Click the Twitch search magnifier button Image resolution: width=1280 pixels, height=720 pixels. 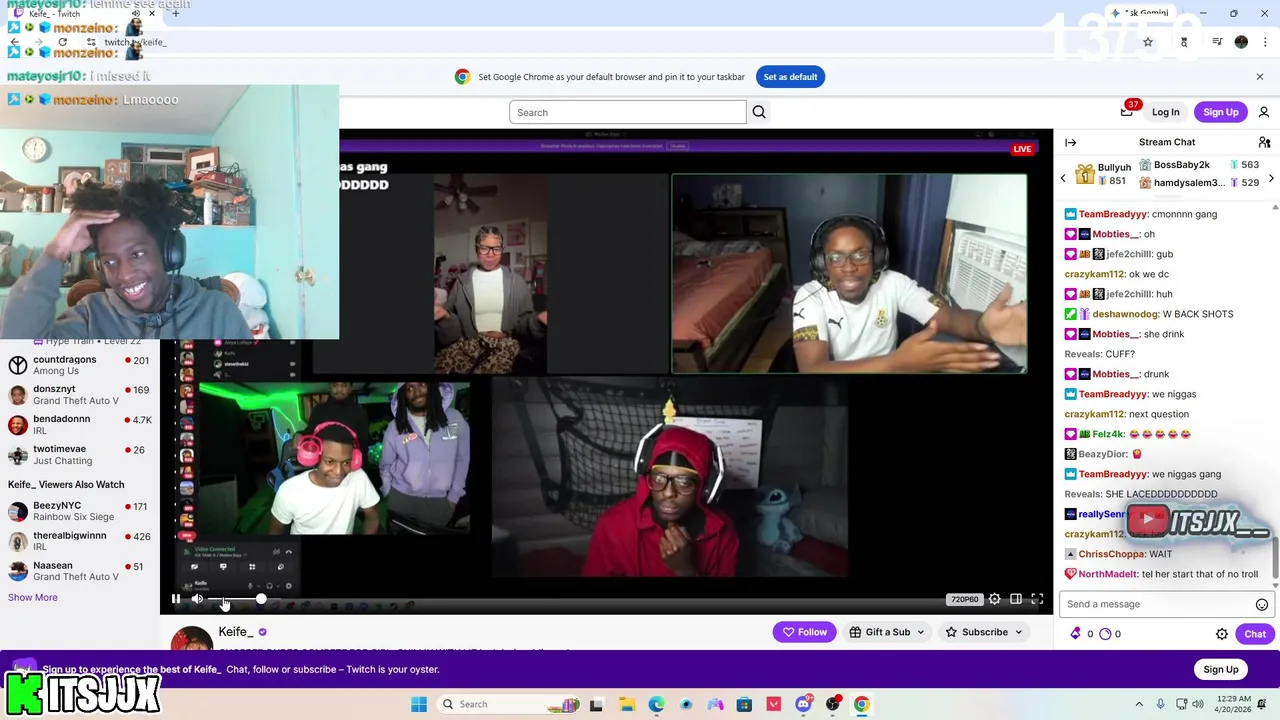759,112
